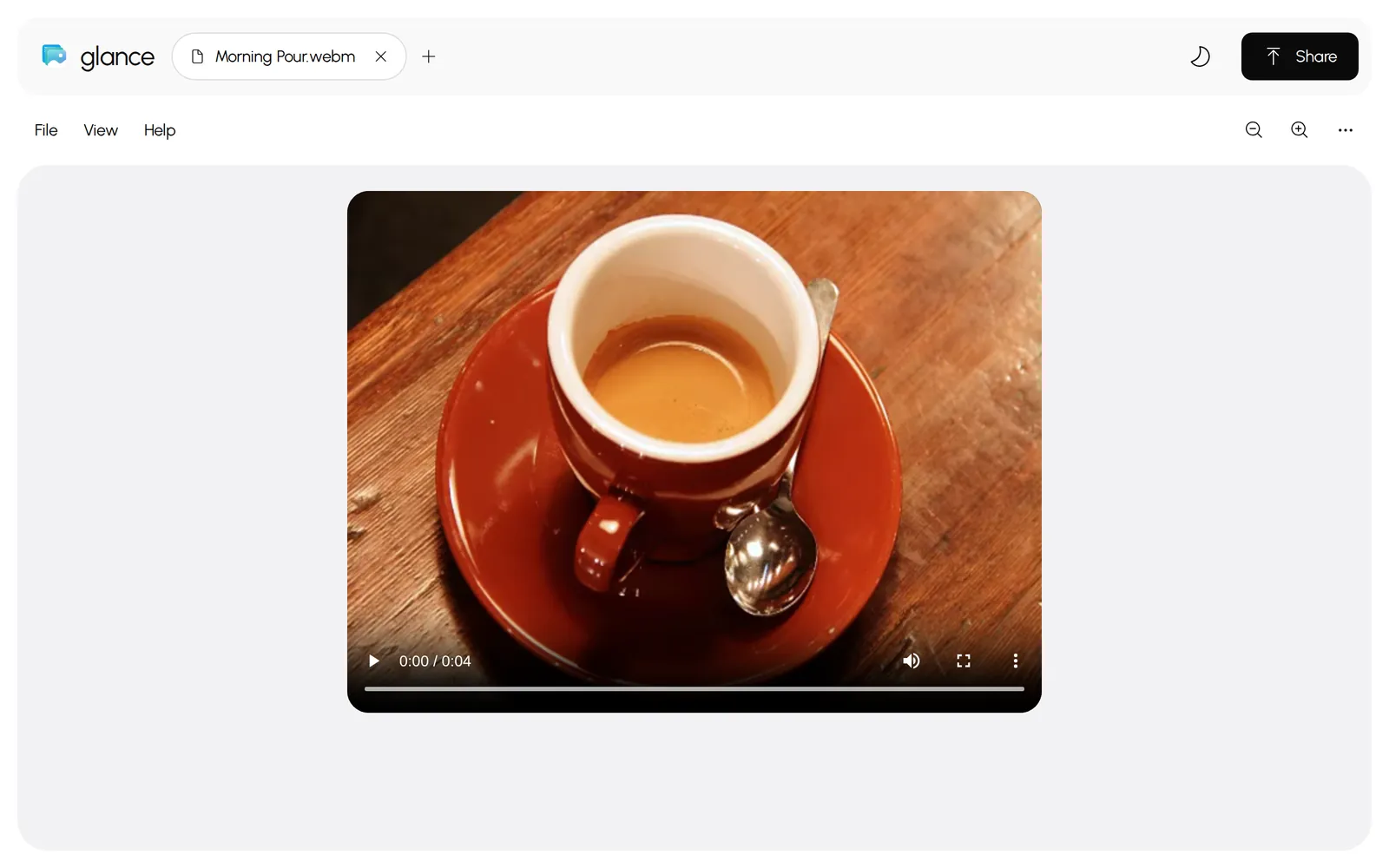Viewport: 1389px width, 868px height.
Task: Zoom in with the magnifier plus icon
Action: click(x=1300, y=129)
